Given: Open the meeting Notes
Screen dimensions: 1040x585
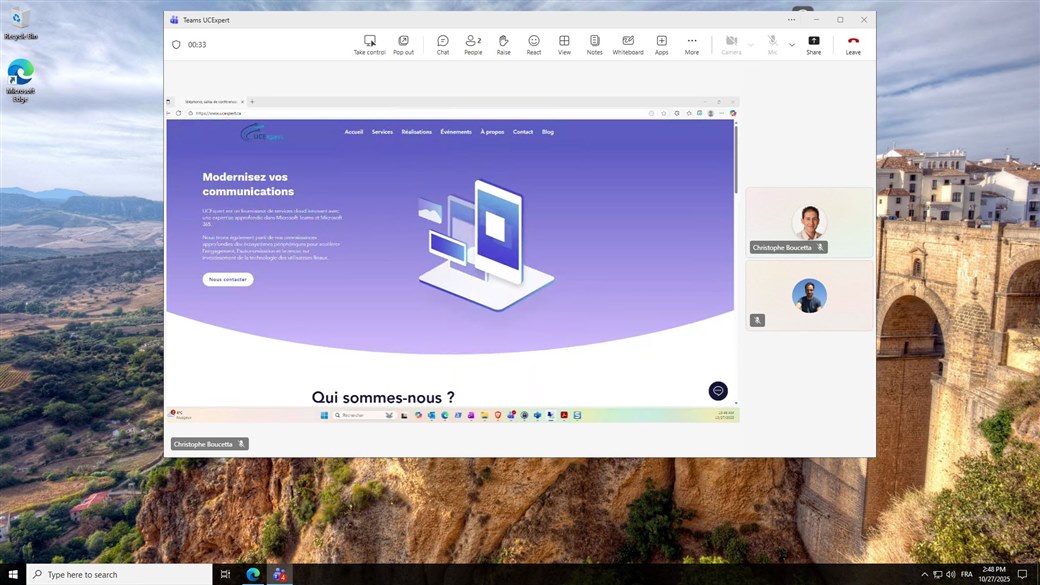Looking at the screenshot, I should (x=595, y=44).
